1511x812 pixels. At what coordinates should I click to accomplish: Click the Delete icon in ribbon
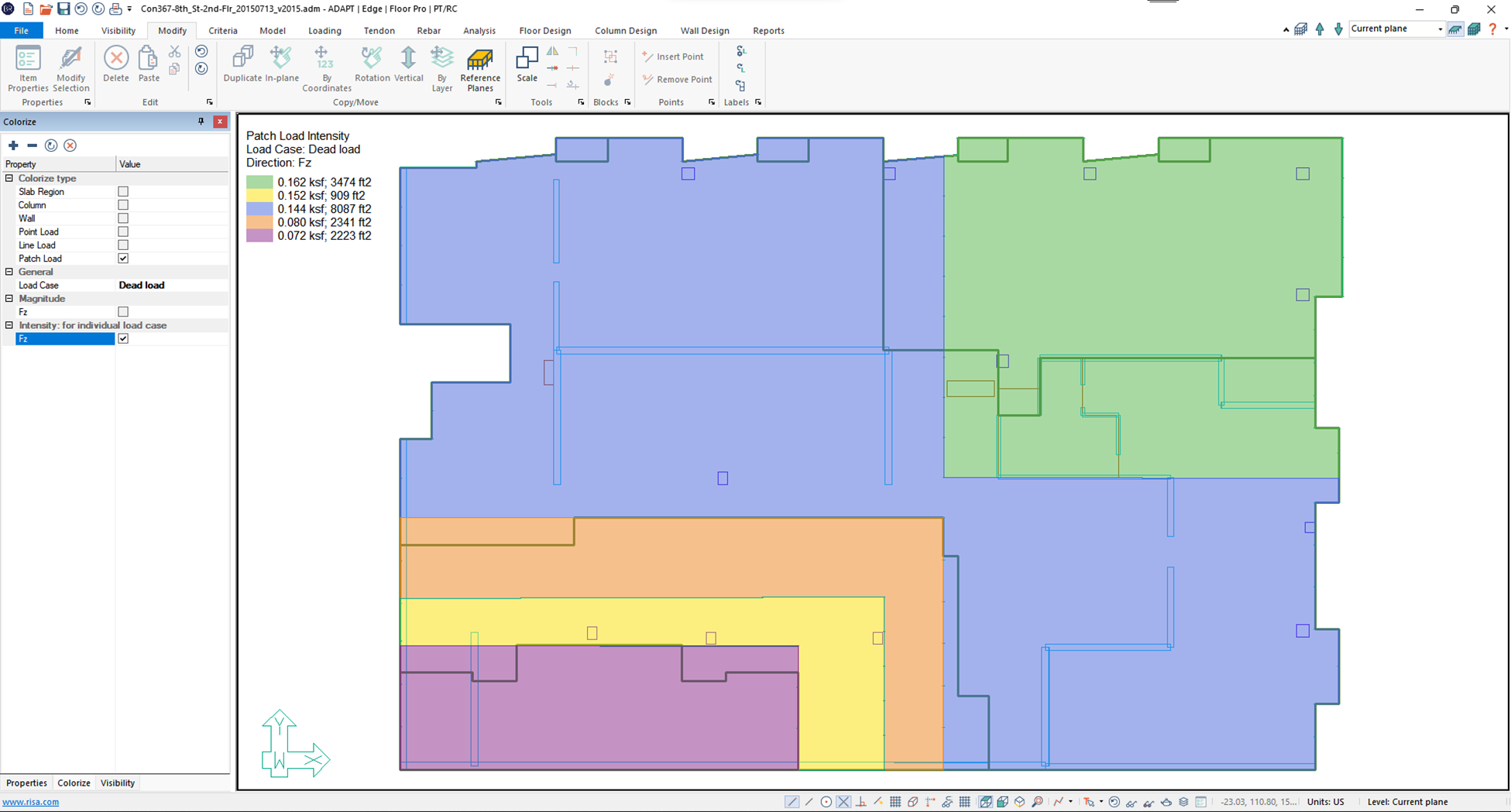pos(116,59)
